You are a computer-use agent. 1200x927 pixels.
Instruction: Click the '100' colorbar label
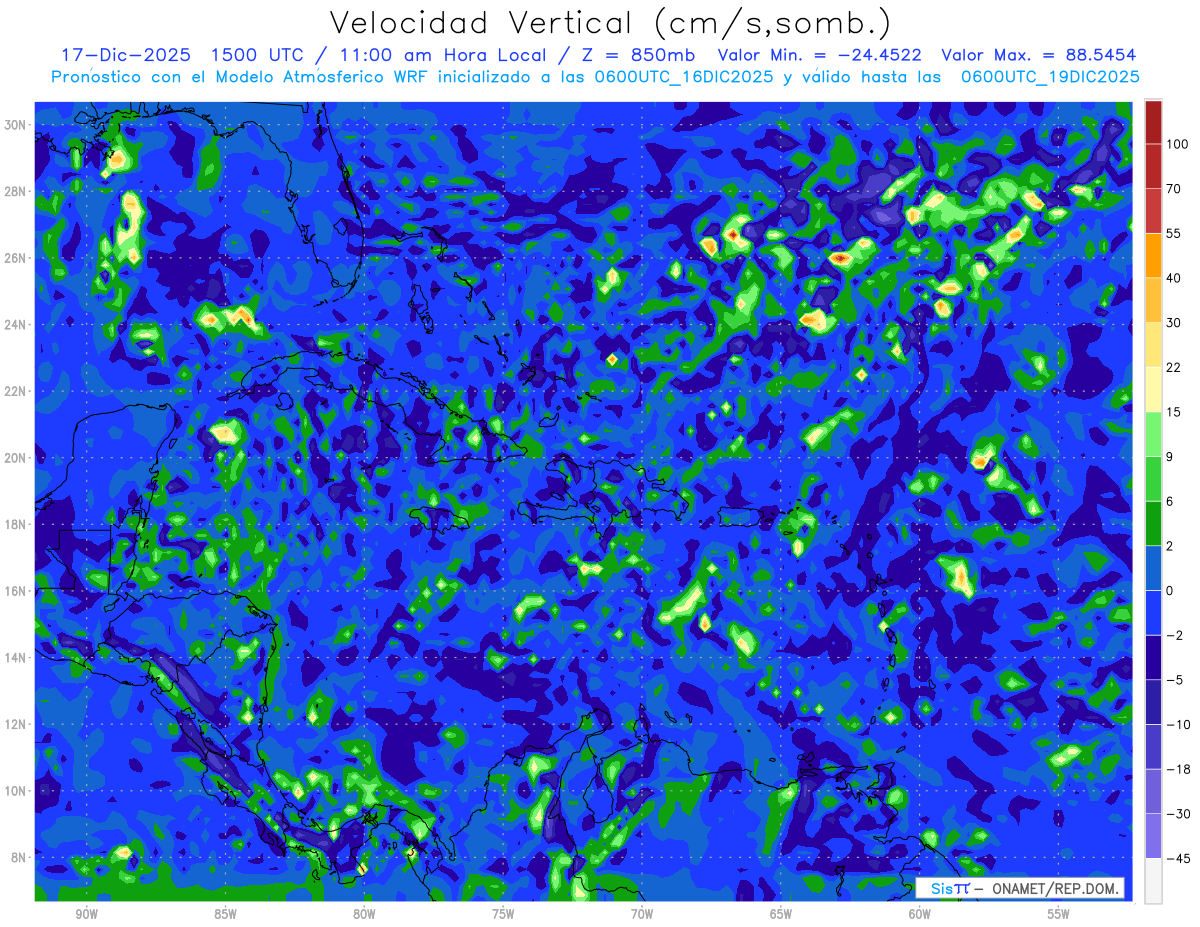[x=1176, y=144]
